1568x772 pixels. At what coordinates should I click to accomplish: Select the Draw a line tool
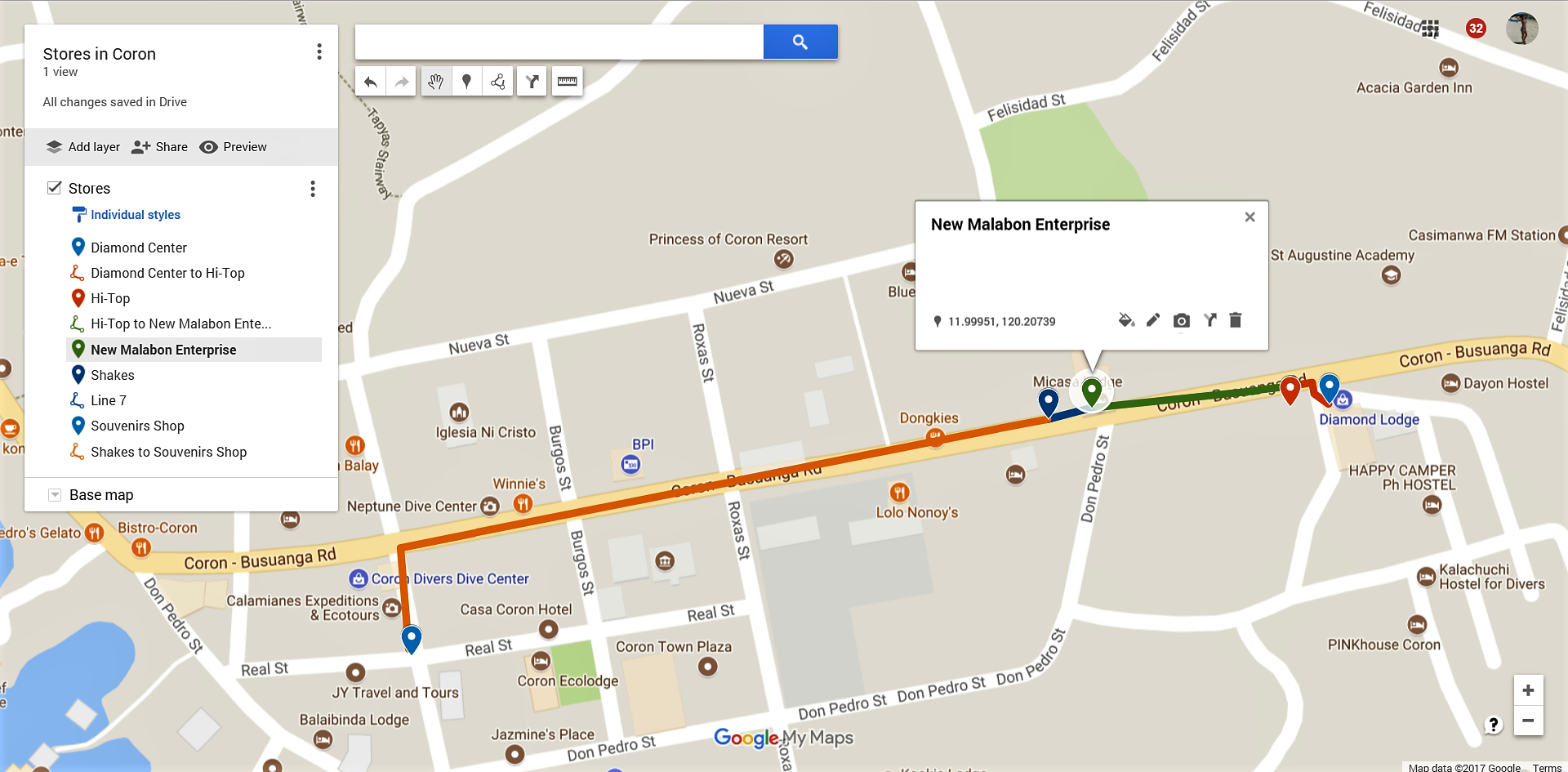coord(497,82)
